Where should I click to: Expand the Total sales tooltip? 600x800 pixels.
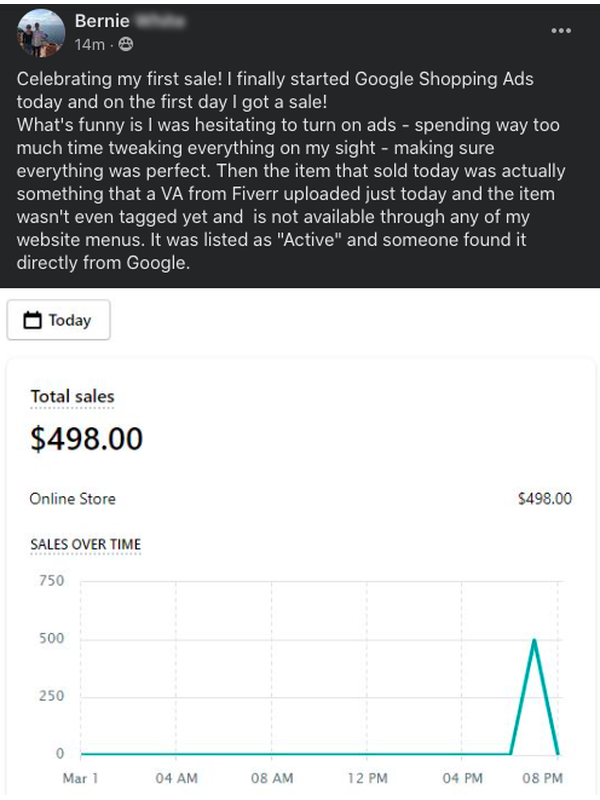[x=73, y=398]
